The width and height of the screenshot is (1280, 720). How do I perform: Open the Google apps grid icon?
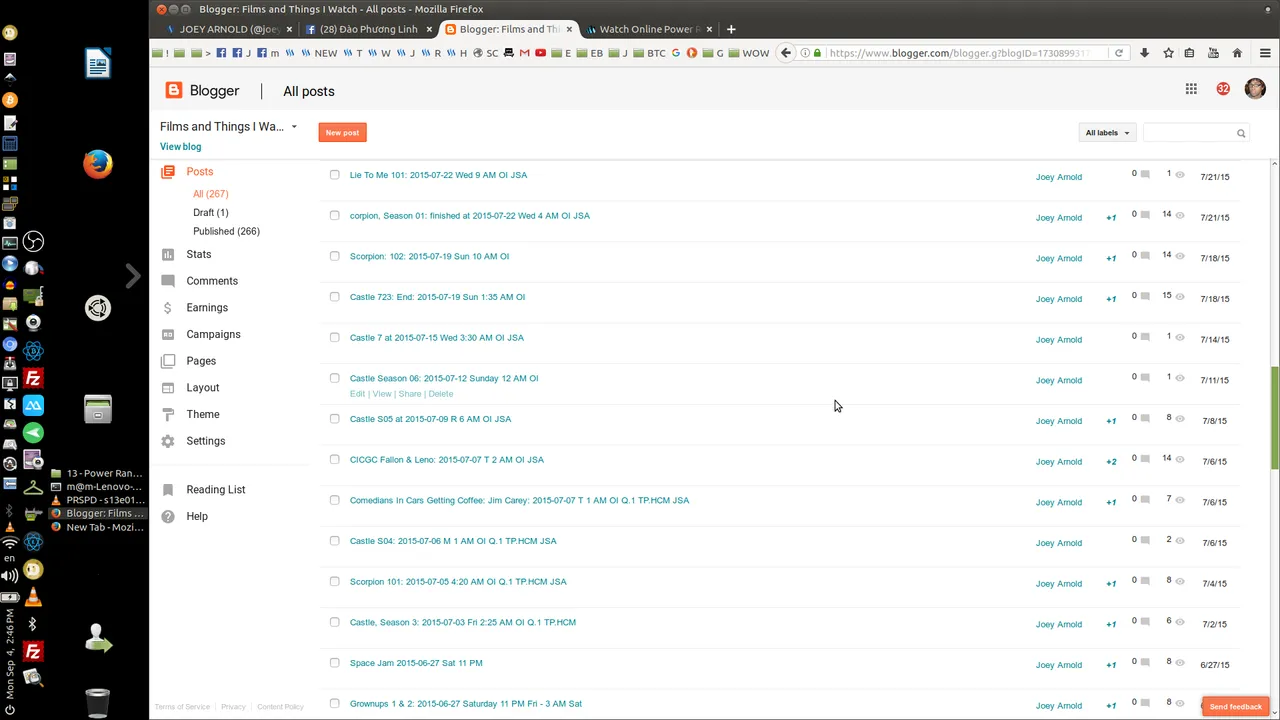(1191, 89)
